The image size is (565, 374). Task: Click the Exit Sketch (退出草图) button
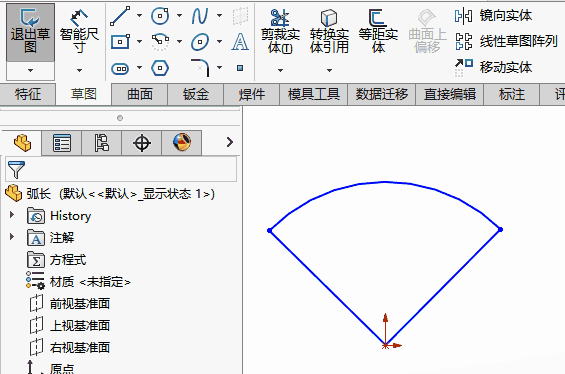[x=30, y=32]
